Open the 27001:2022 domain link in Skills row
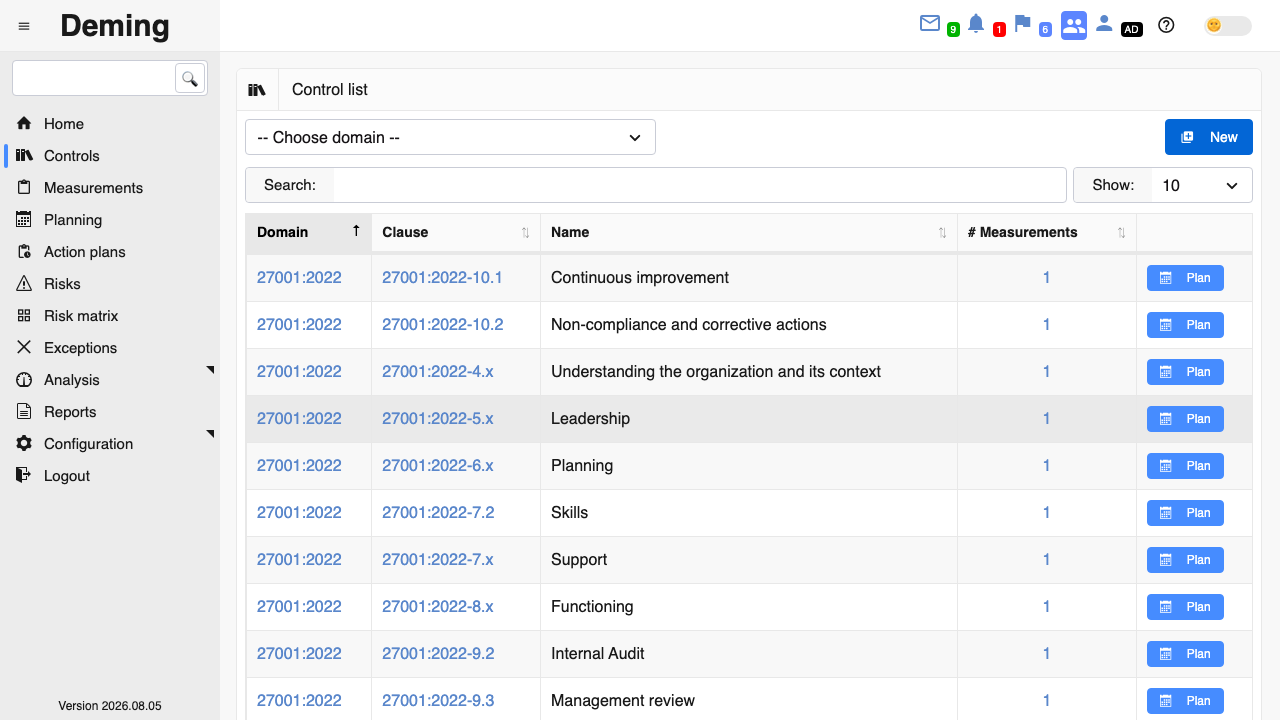Screen dimensions: 1280x720 click(299, 513)
